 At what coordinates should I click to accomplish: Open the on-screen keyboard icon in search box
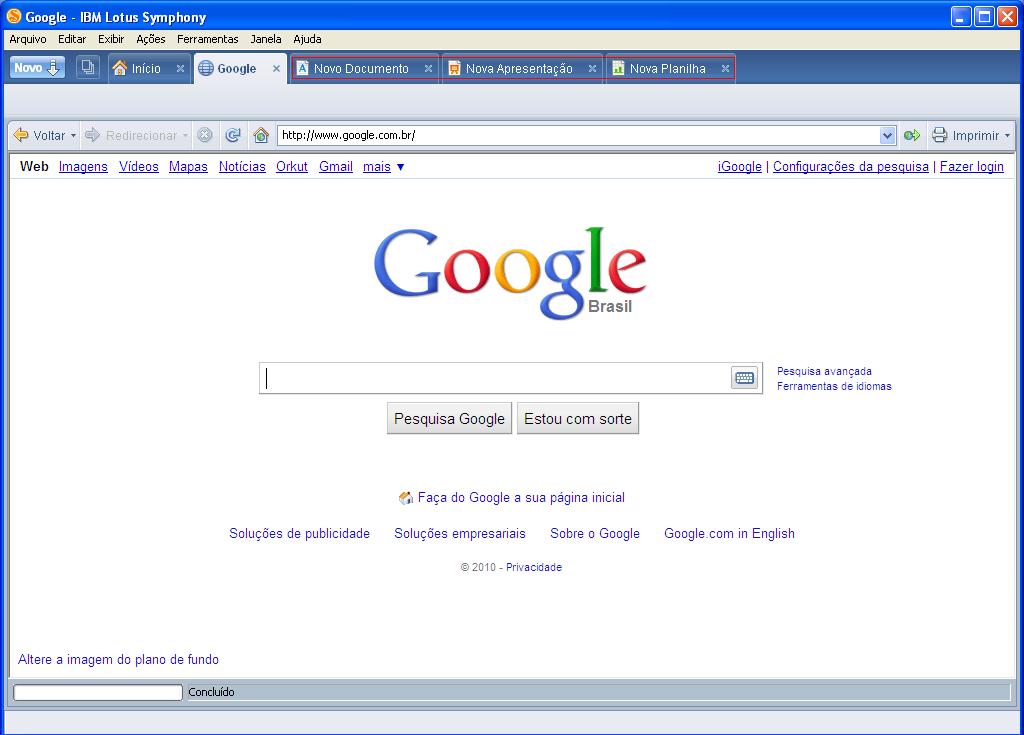[x=744, y=378]
